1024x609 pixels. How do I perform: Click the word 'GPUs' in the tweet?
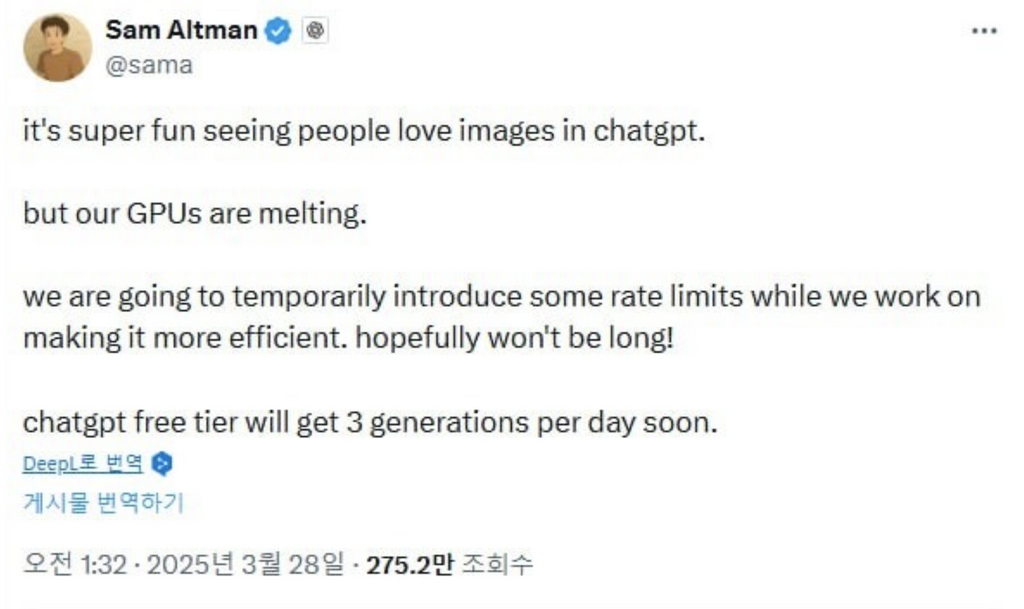pos(164,213)
